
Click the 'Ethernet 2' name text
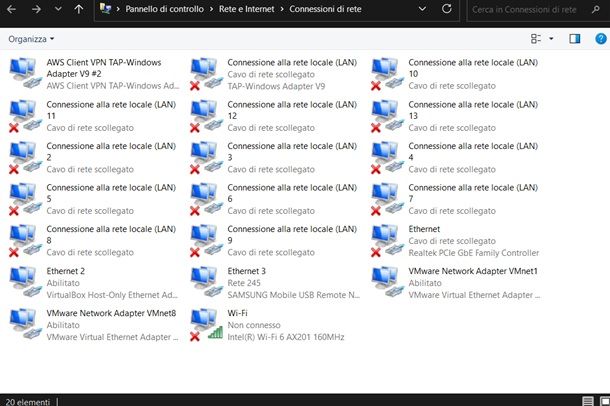65,271
